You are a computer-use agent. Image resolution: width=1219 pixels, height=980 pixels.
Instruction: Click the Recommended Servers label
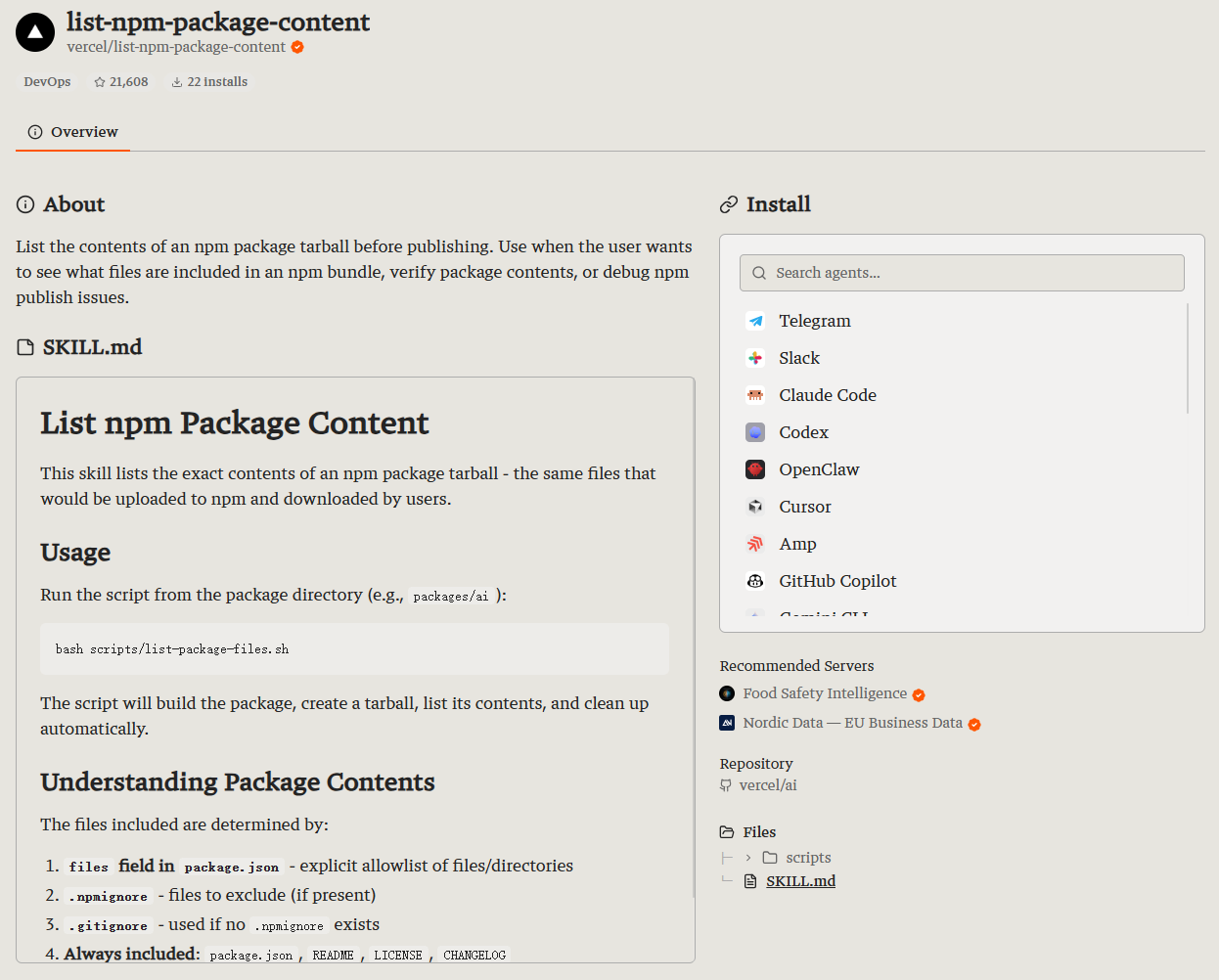click(x=796, y=666)
